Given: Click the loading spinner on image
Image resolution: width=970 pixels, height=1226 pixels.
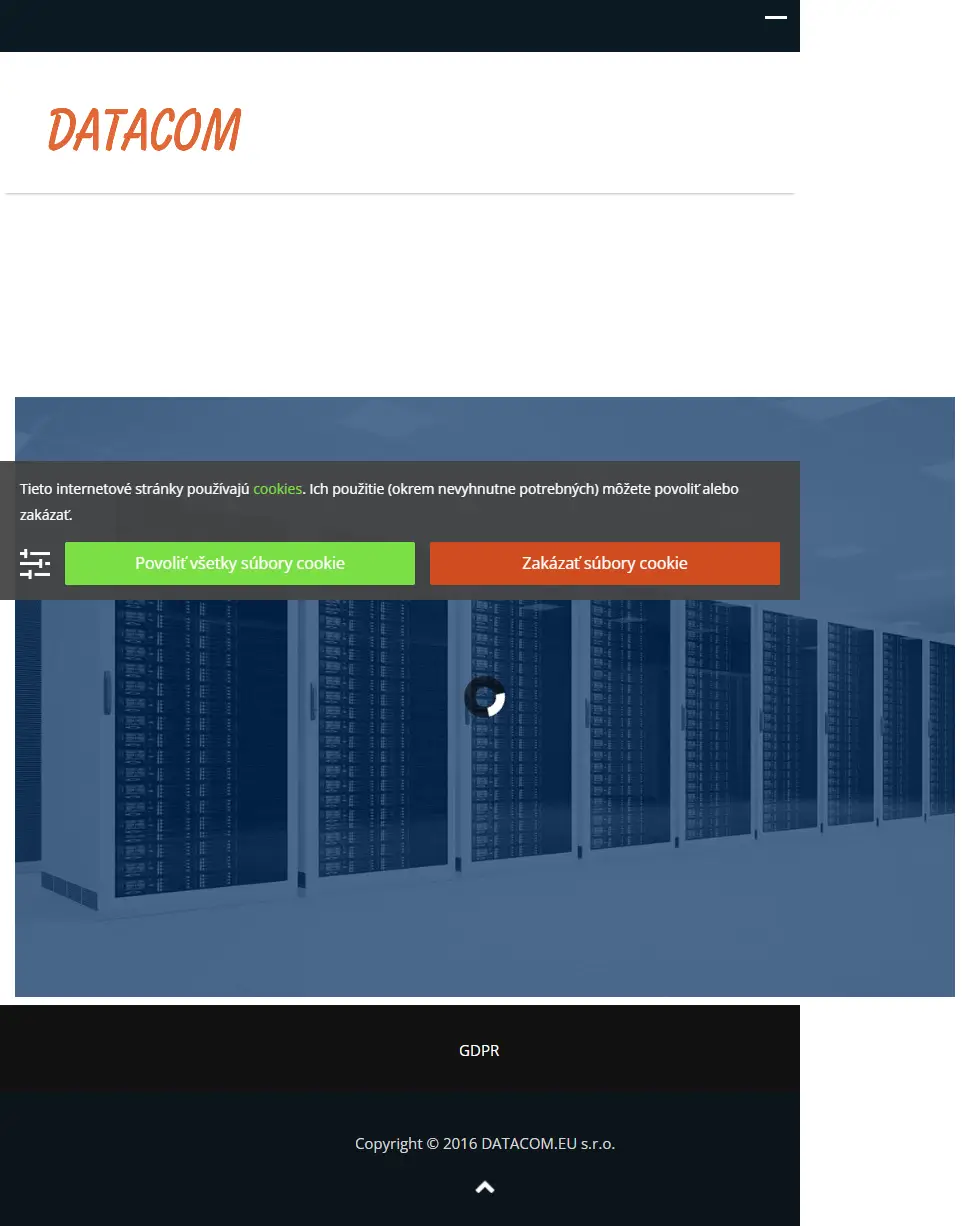Looking at the screenshot, I should click(485, 697).
